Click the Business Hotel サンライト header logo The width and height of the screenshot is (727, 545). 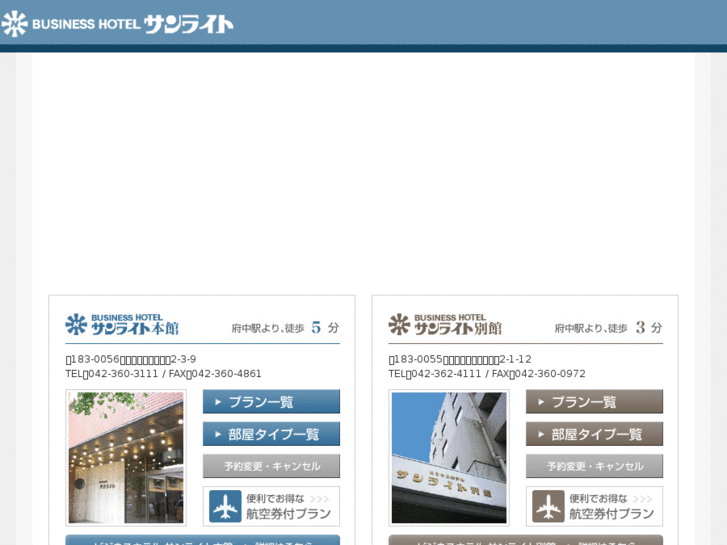(x=117, y=24)
